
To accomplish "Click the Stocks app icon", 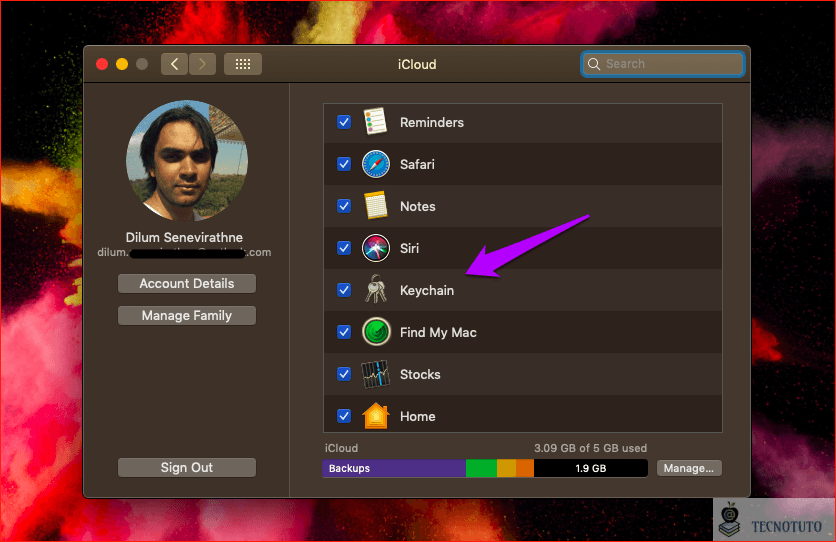I will click(x=375, y=374).
